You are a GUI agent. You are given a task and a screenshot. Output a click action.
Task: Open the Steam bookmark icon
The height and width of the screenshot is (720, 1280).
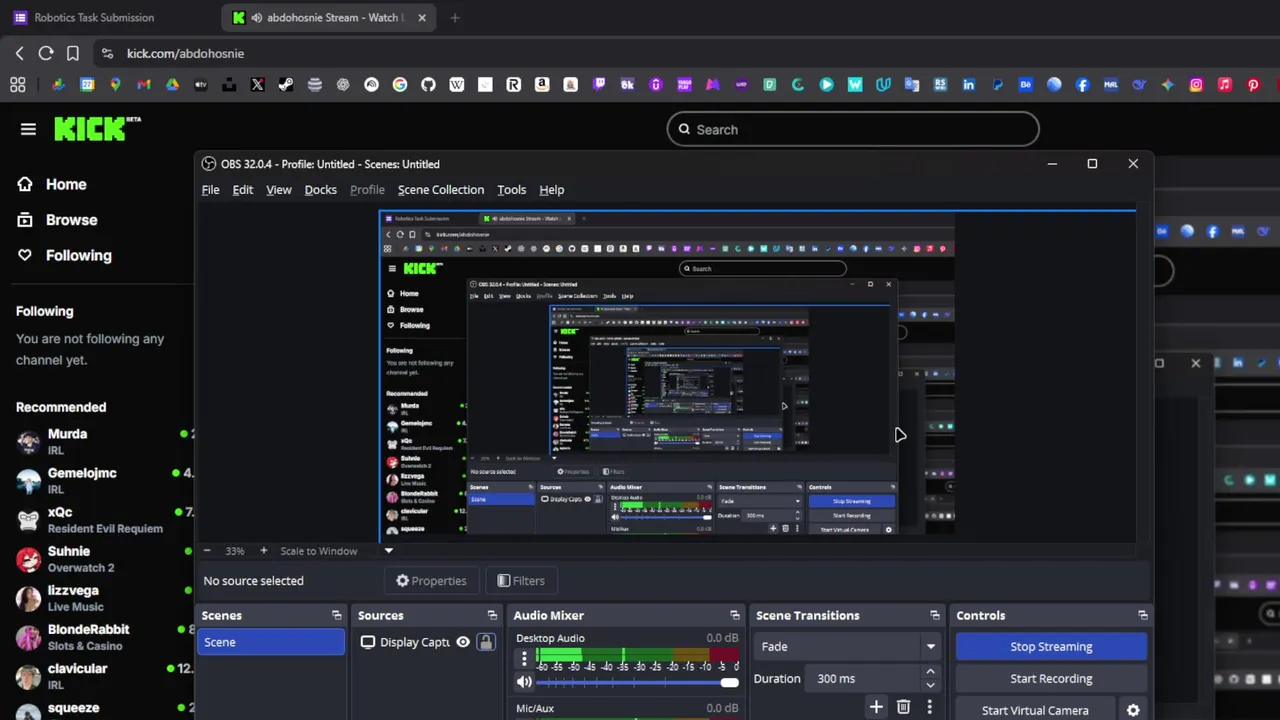pyautogui.click(x=286, y=85)
